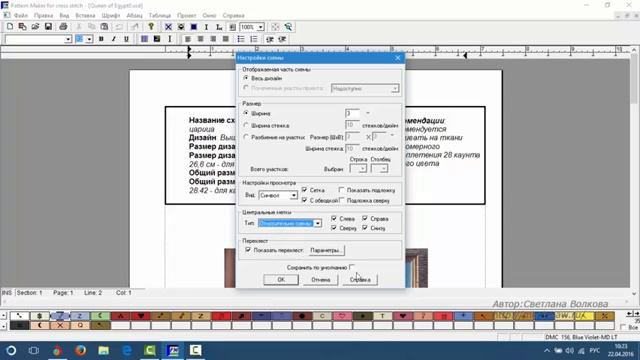Screen dimensions: 640x360
Task: Click the Отмена button
Action: click(320, 280)
